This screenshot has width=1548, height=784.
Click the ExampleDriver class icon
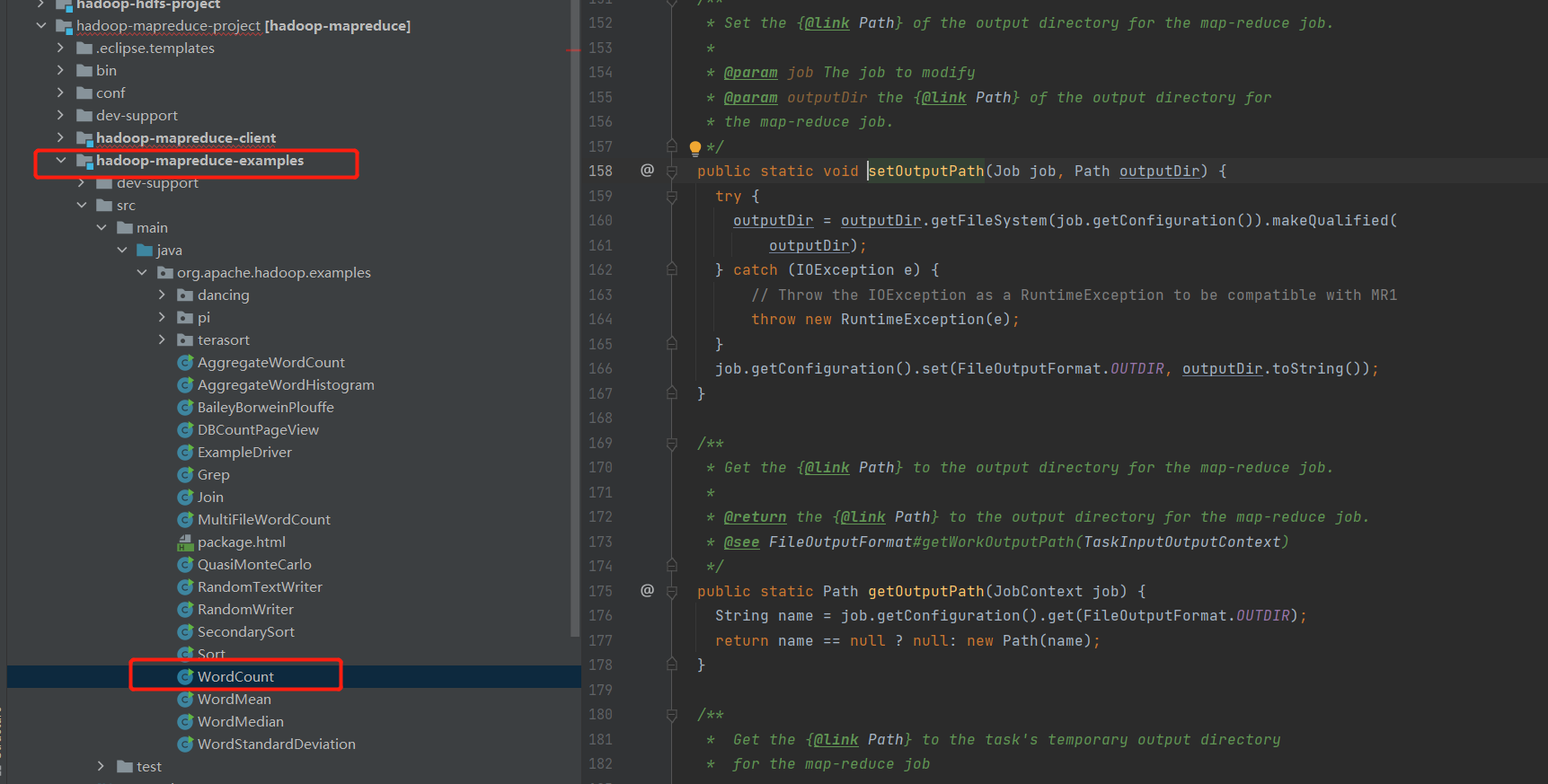click(x=185, y=453)
